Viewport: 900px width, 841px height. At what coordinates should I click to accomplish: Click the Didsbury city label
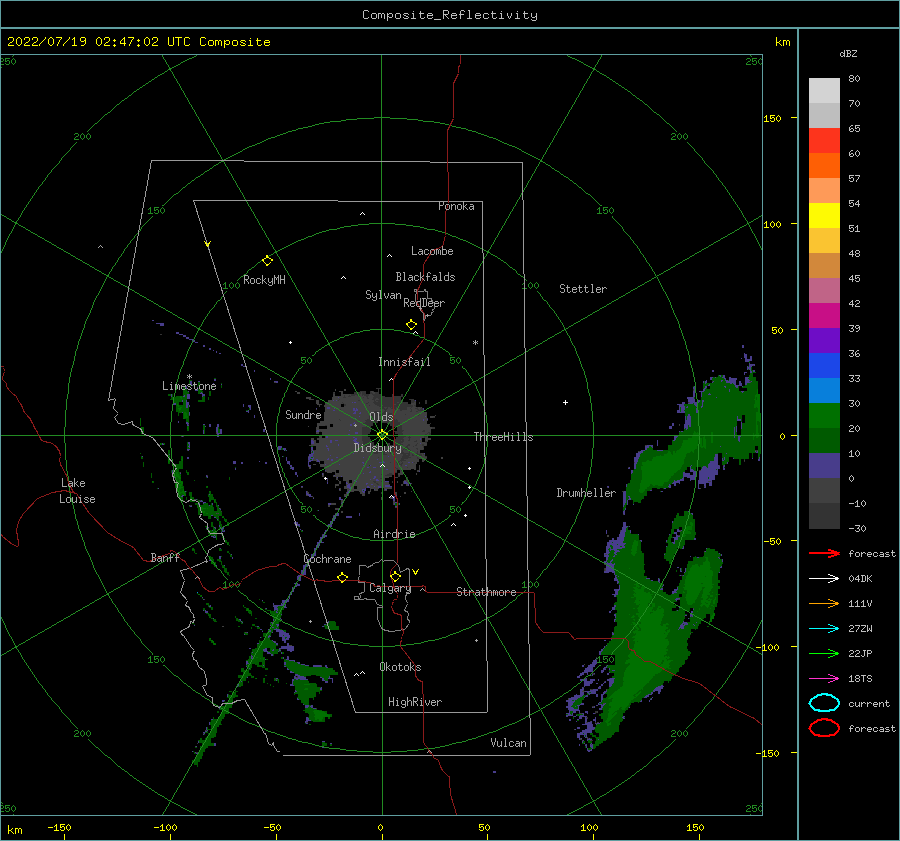coord(378,448)
